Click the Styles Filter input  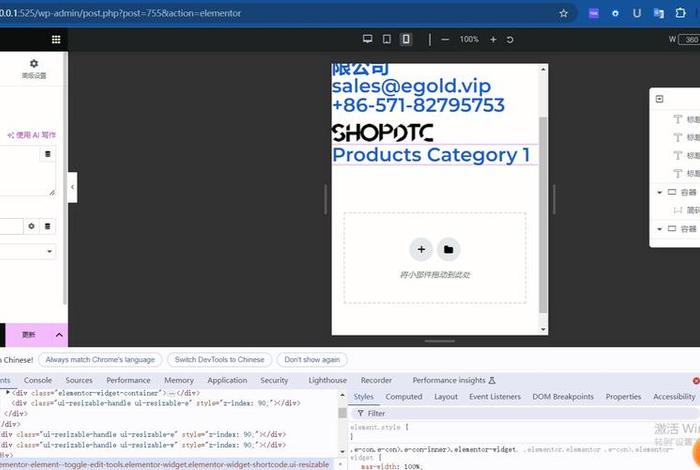point(522,413)
